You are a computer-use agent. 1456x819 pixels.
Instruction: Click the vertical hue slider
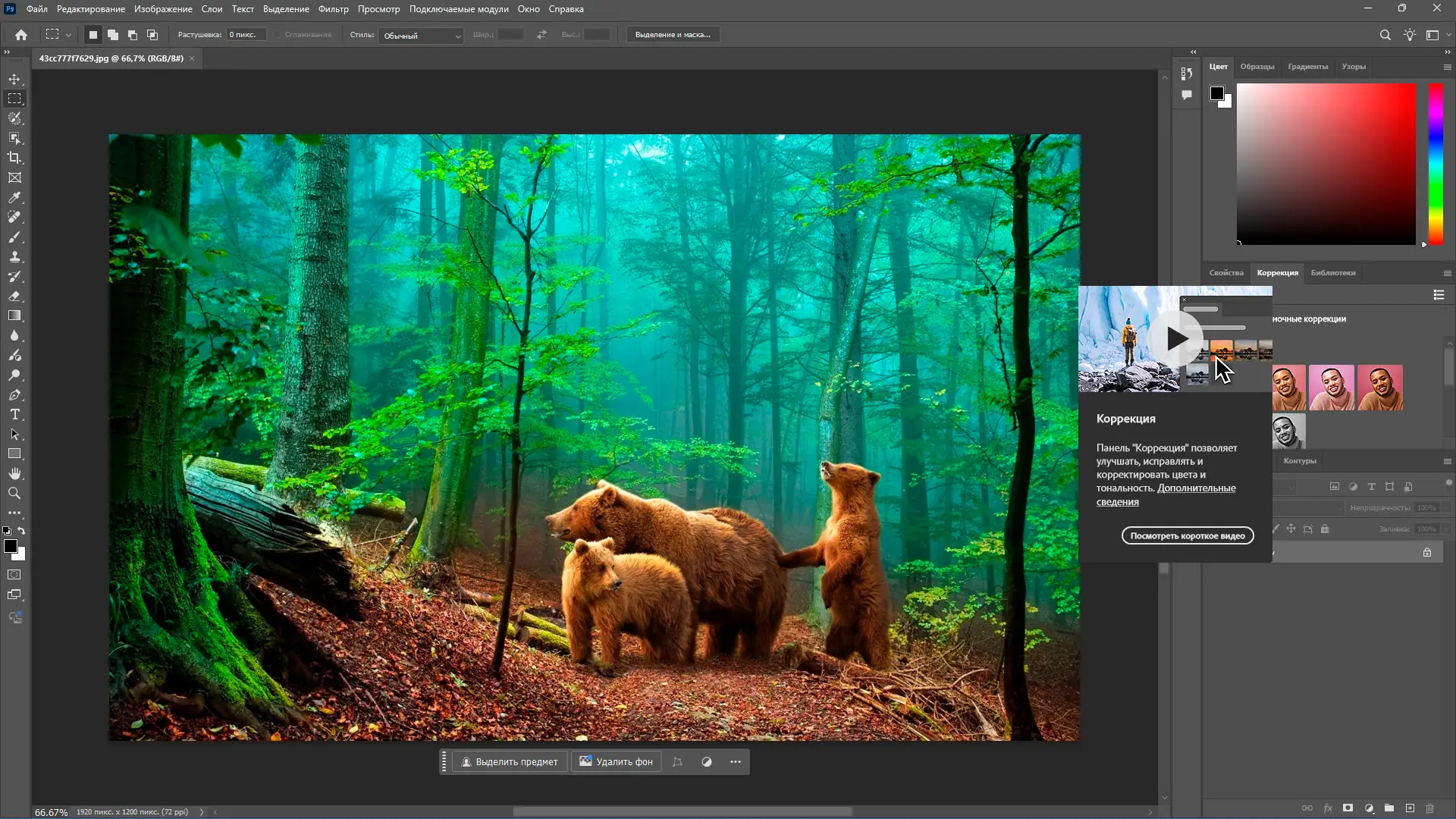pyautogui.click(x=1436, y=163)
